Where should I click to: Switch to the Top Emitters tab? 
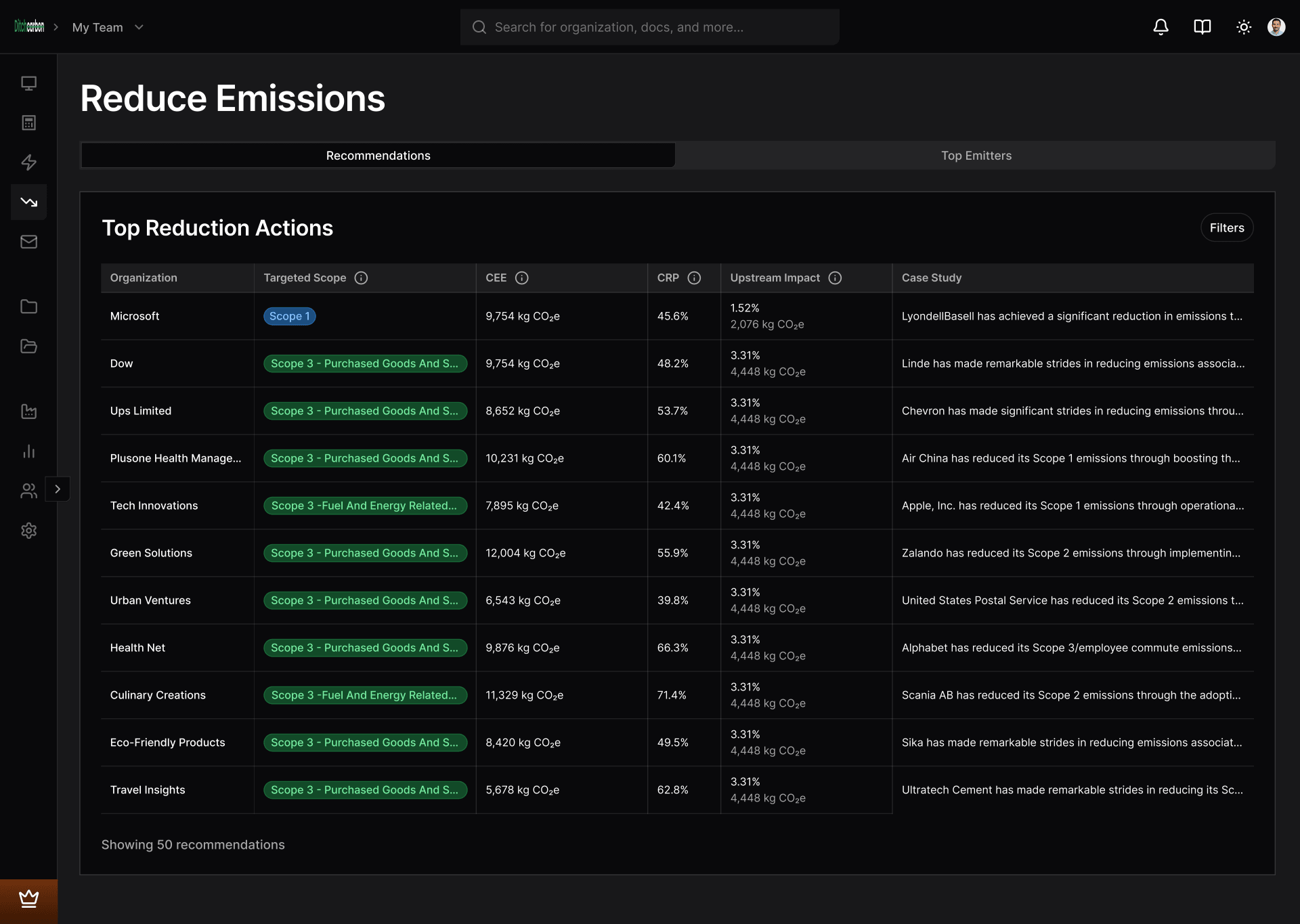(x=976, y=156)
